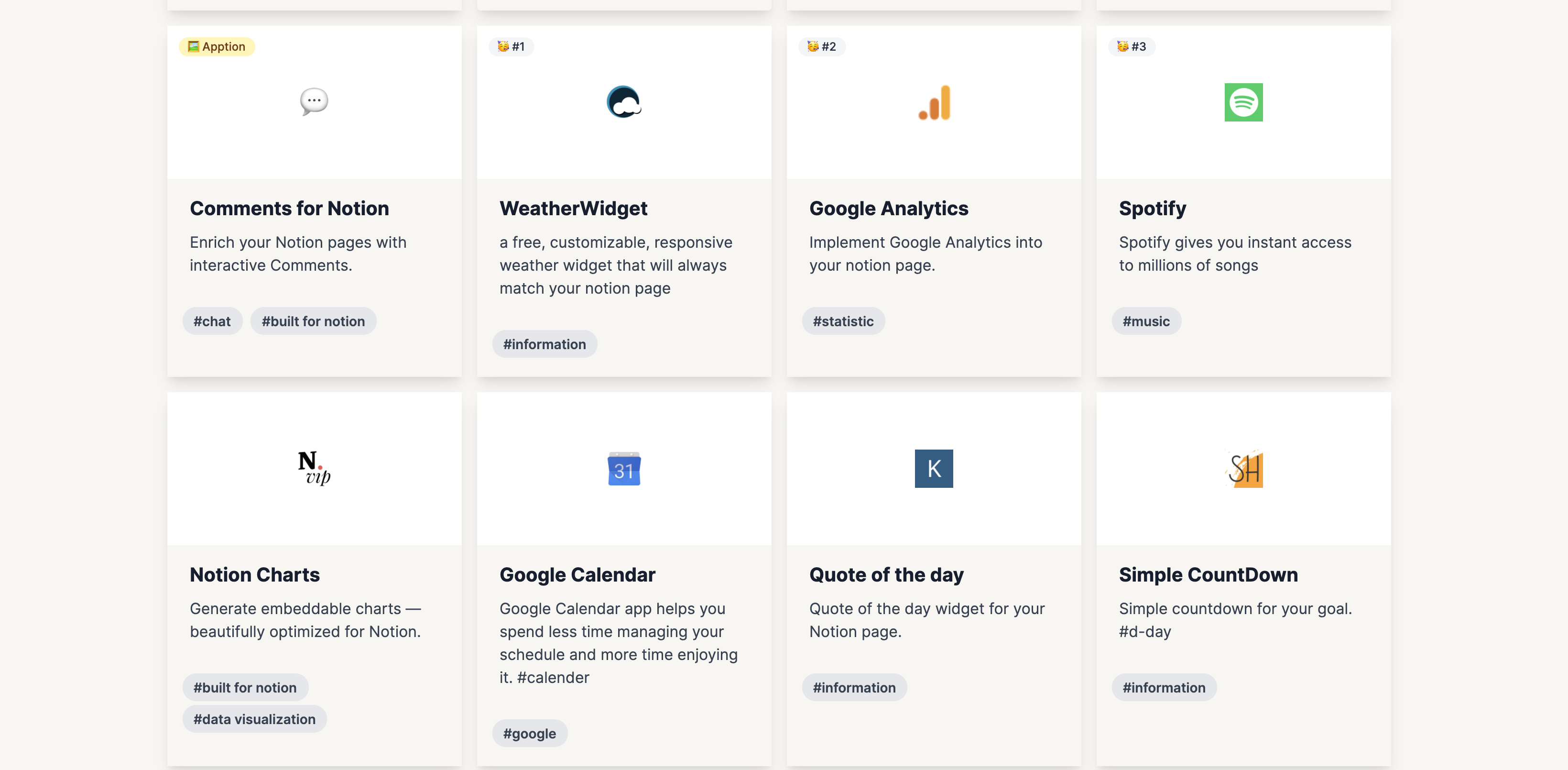Open the Quote of the day title

[886, 574]
